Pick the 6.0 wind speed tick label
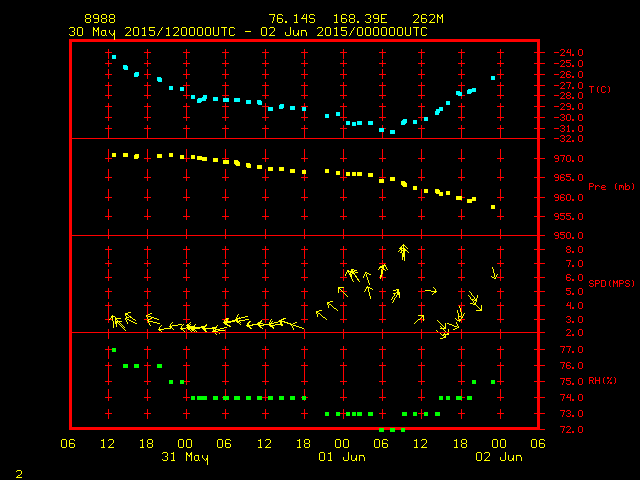The width and height of the screenshot is (640, 480). pos(574,278)
